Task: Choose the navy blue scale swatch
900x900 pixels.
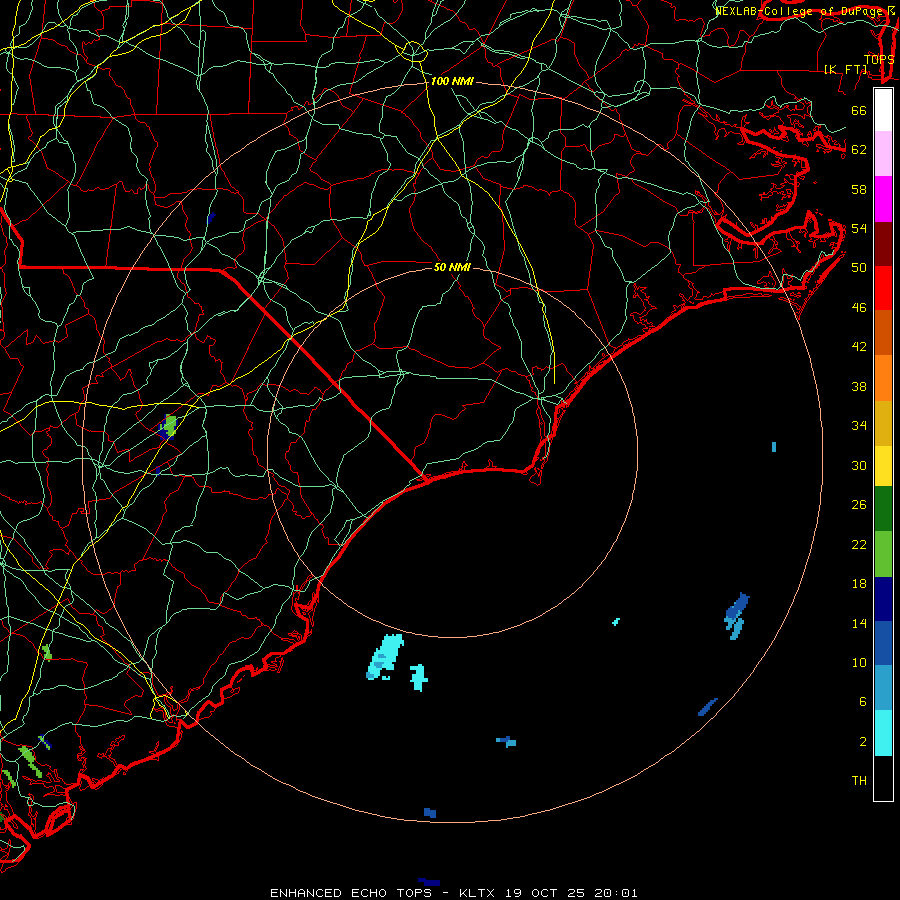Action: coord(883,599)
